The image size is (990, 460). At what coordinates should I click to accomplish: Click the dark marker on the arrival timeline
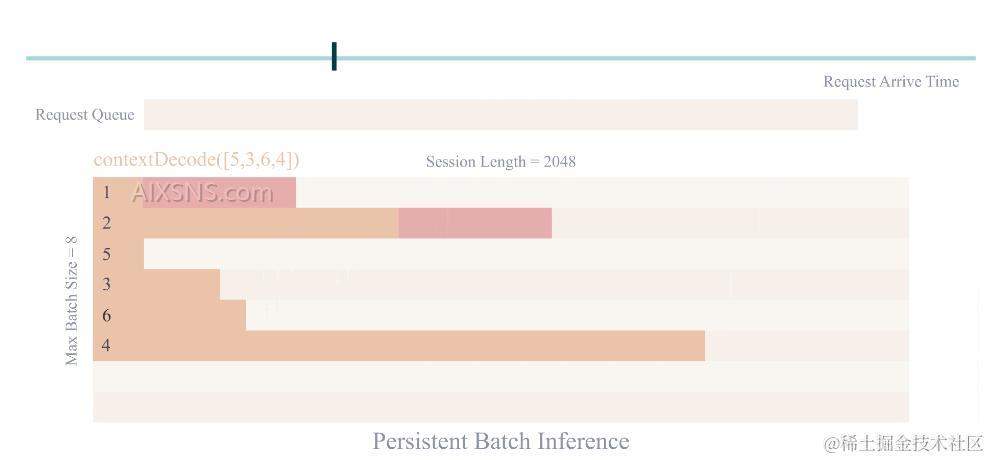334,56
